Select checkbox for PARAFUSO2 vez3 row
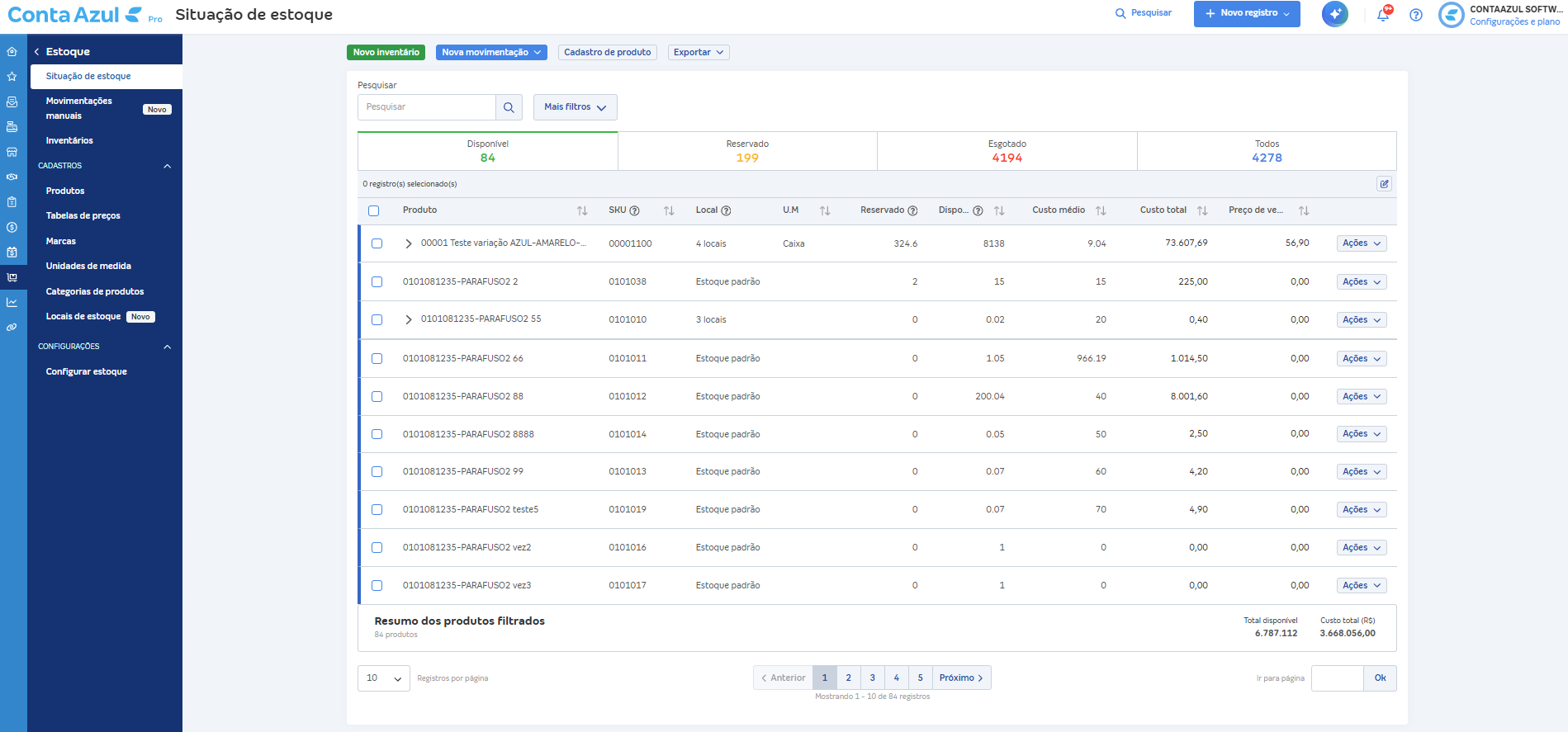This screenshot has height=732, width=1568. coord(377,586)
